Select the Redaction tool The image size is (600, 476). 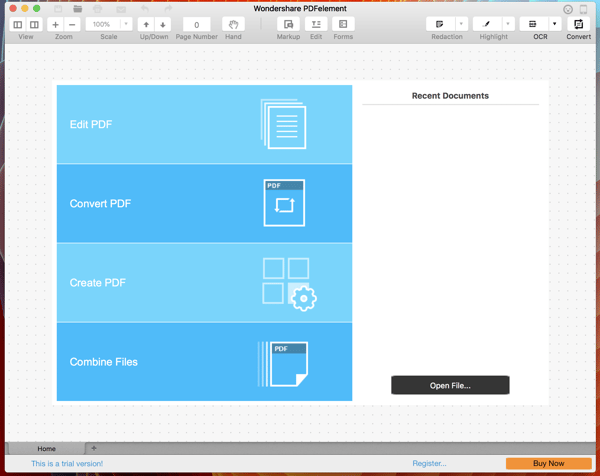tap(440, 24)
